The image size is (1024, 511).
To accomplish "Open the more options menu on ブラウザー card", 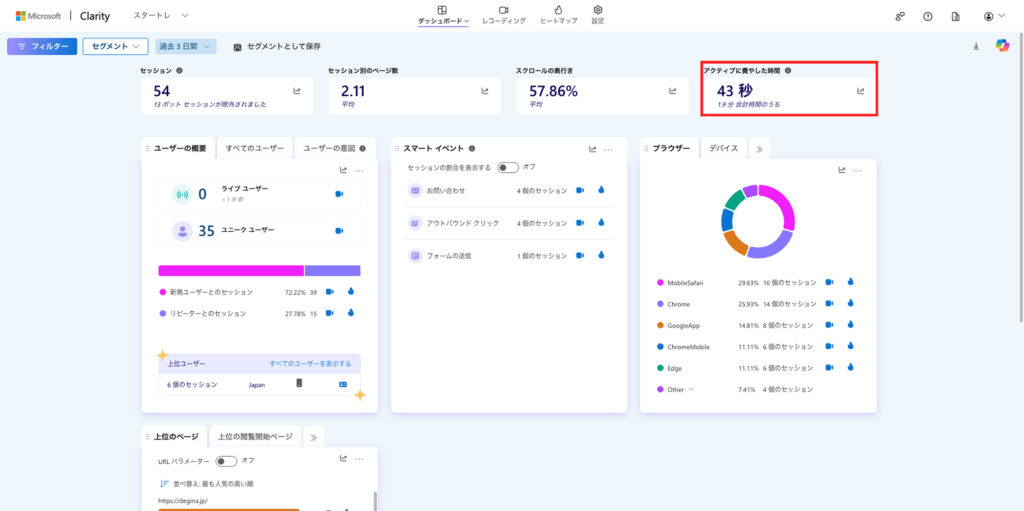I will tap(858, 170).
